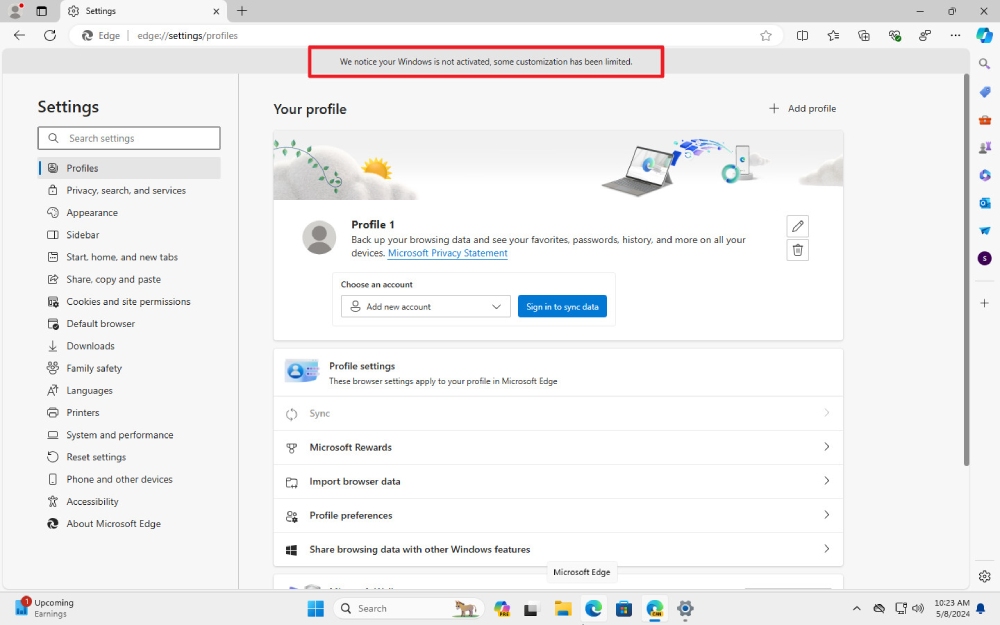
Task: Click Sign in to sync data
Action: click(x=562, y=307)
